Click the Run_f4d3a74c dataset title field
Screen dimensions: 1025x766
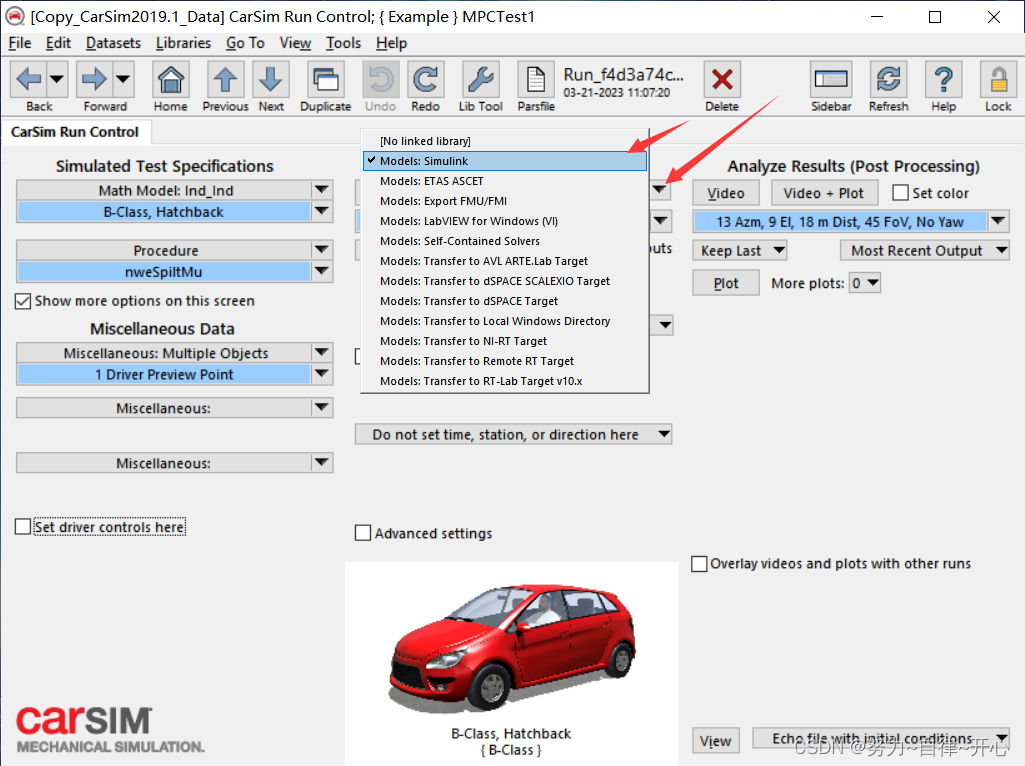[x=624, y=75]
